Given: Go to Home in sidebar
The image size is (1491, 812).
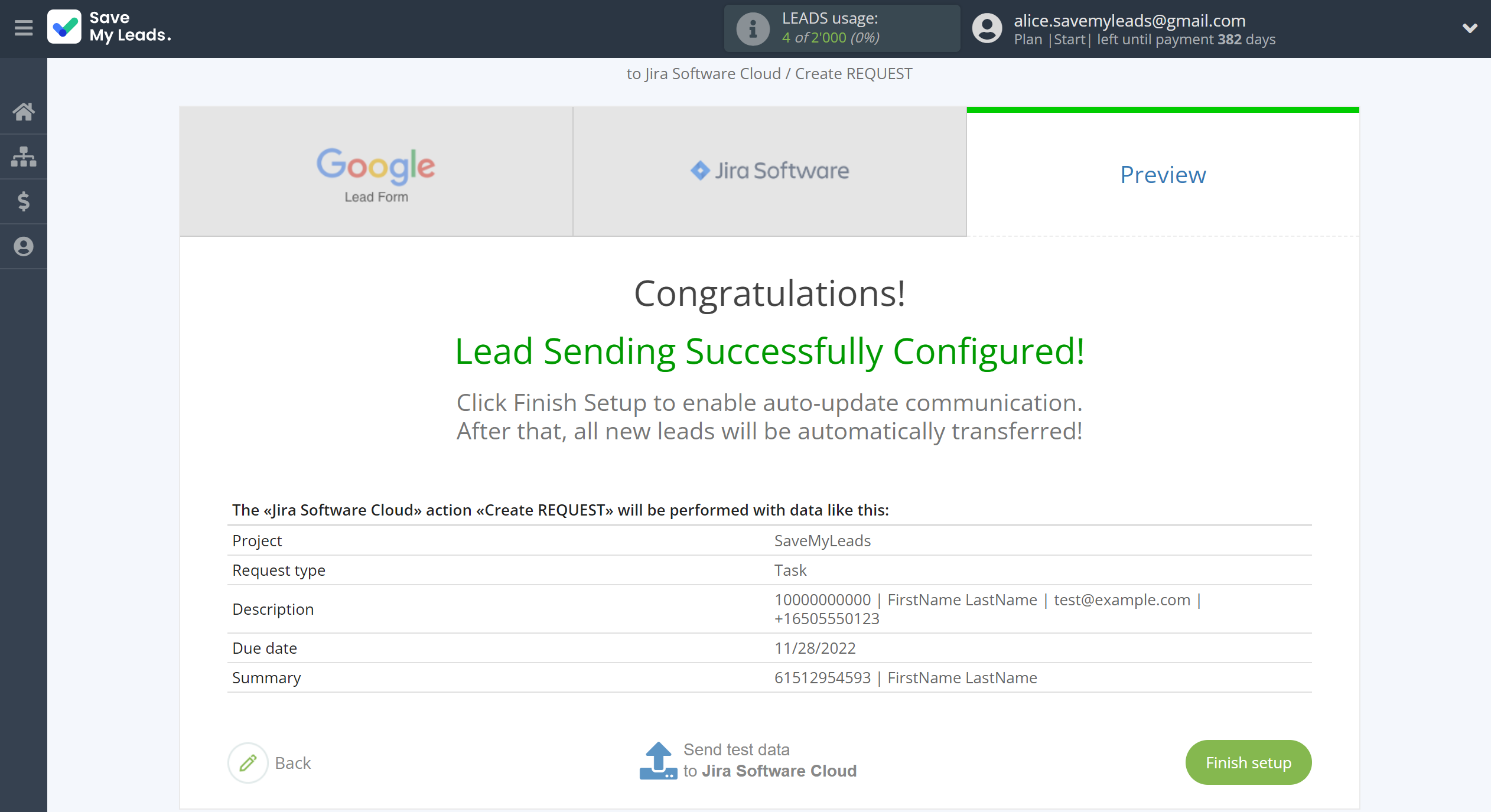Looking at the screenshot, I should (24, 111).
